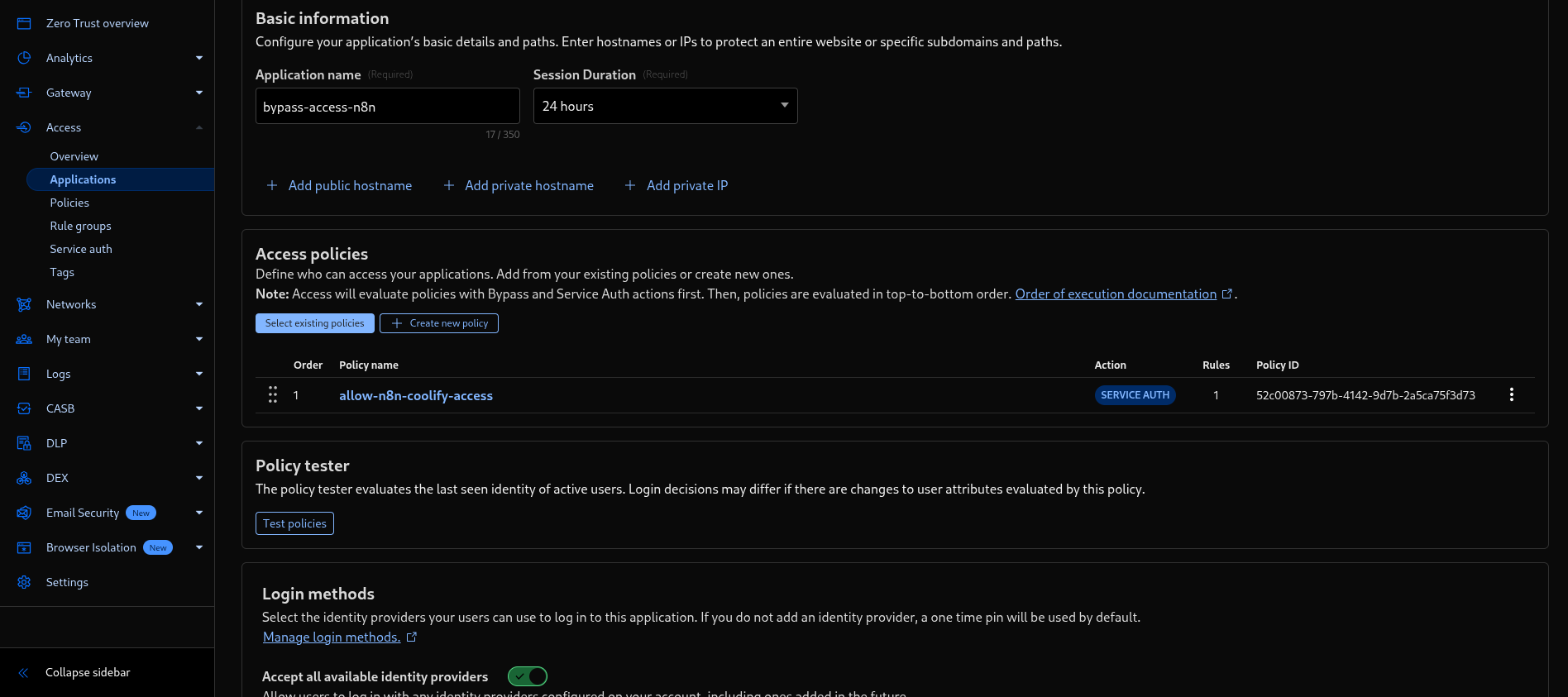Open the Order of execution documentation link
The image size is (1568, 697).
tap(1116, 294)
